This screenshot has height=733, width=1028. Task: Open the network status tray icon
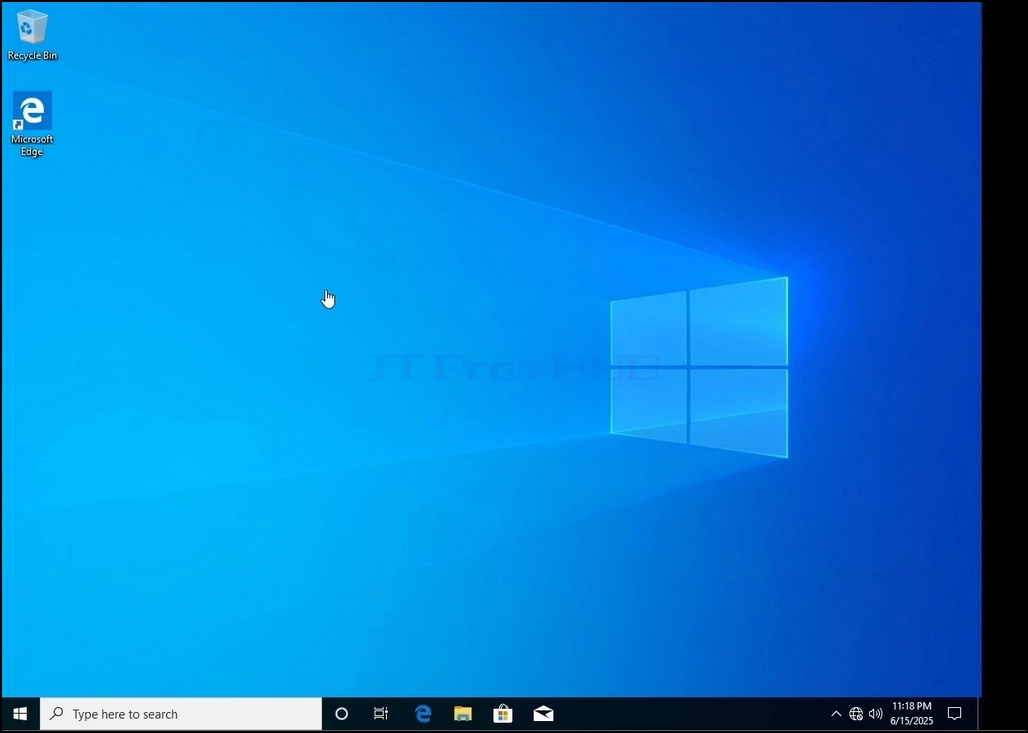pyautogui.click(x=856, y=714)
